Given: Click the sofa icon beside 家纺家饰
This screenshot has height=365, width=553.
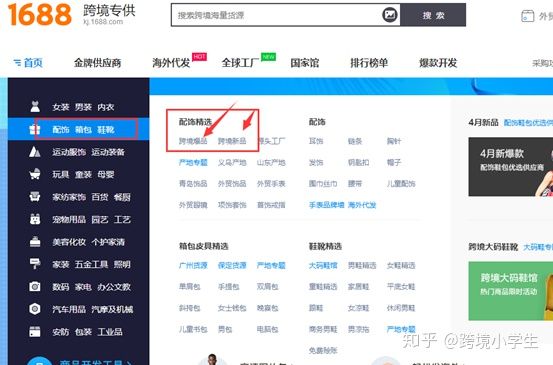Looking at the screenshot, I should tap(35, 196).
